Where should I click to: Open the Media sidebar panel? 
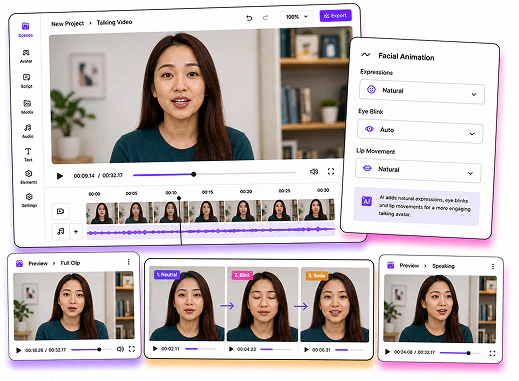27,107
